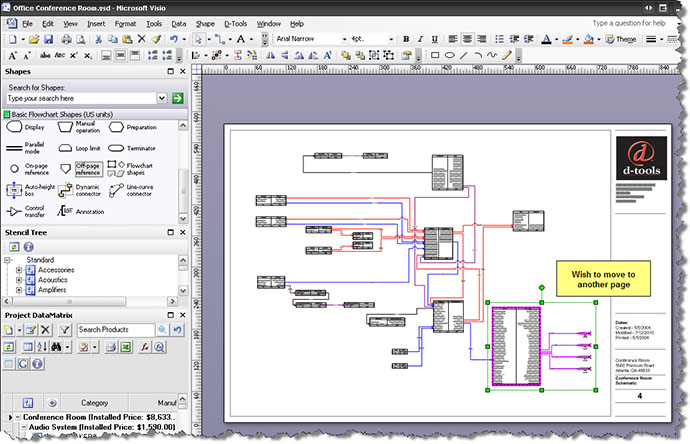690x444 pixels.
Task: Click the Save icon in the toolbar
Action: (48, 39)
